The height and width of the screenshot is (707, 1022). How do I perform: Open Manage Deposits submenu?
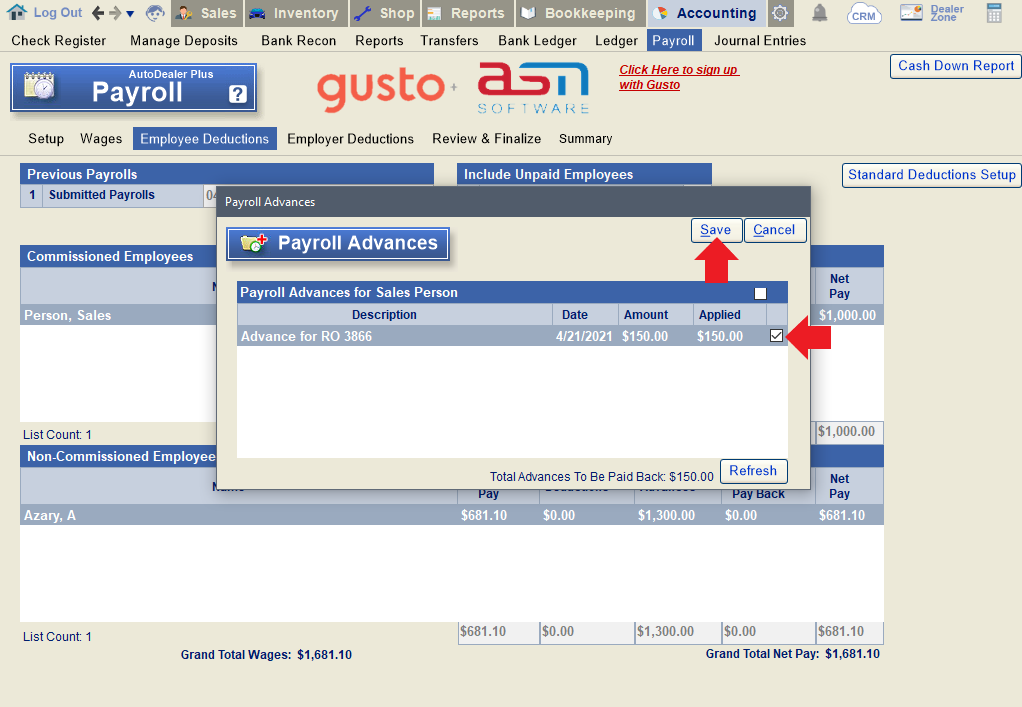tap(184, 40)
